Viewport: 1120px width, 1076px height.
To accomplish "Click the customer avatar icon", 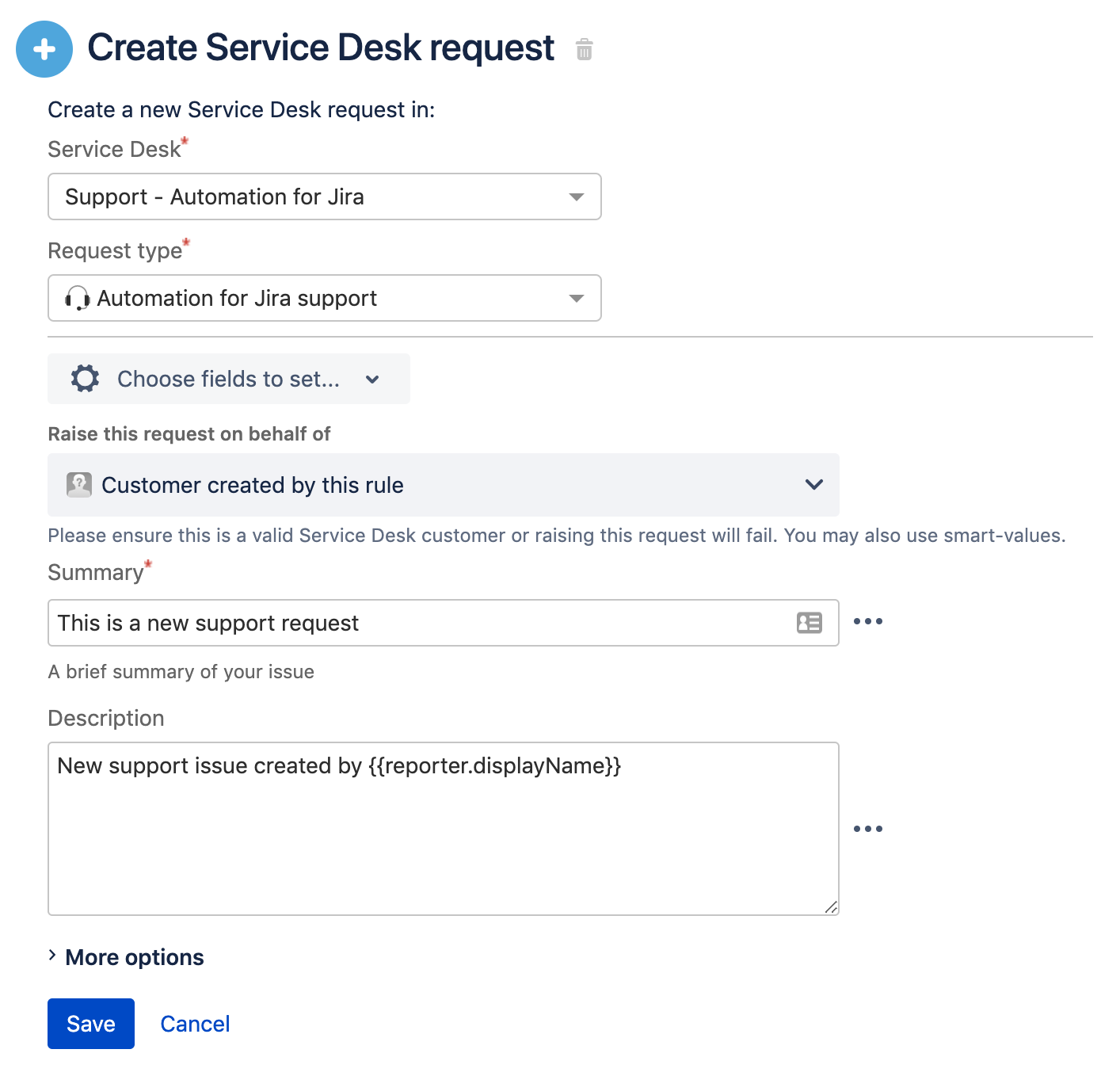I will click(79, 485).
